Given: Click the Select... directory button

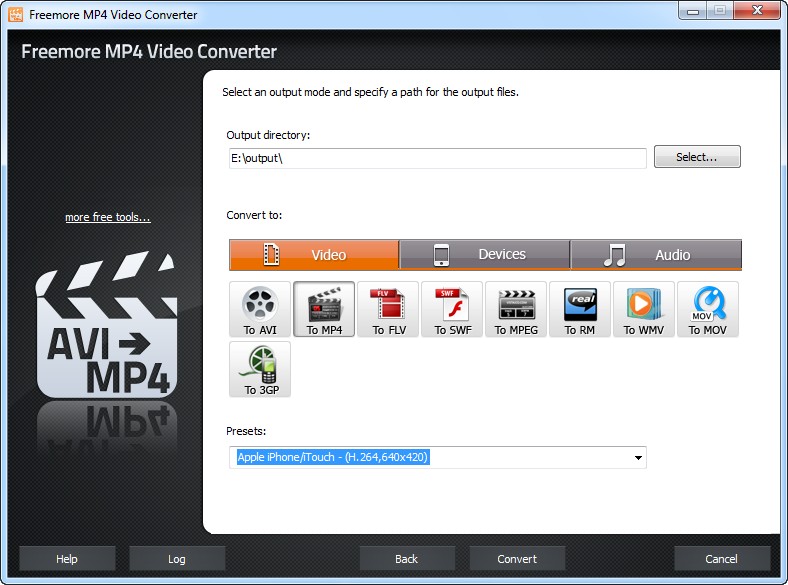Looking at the screenshot, I should tap(697, 157).
